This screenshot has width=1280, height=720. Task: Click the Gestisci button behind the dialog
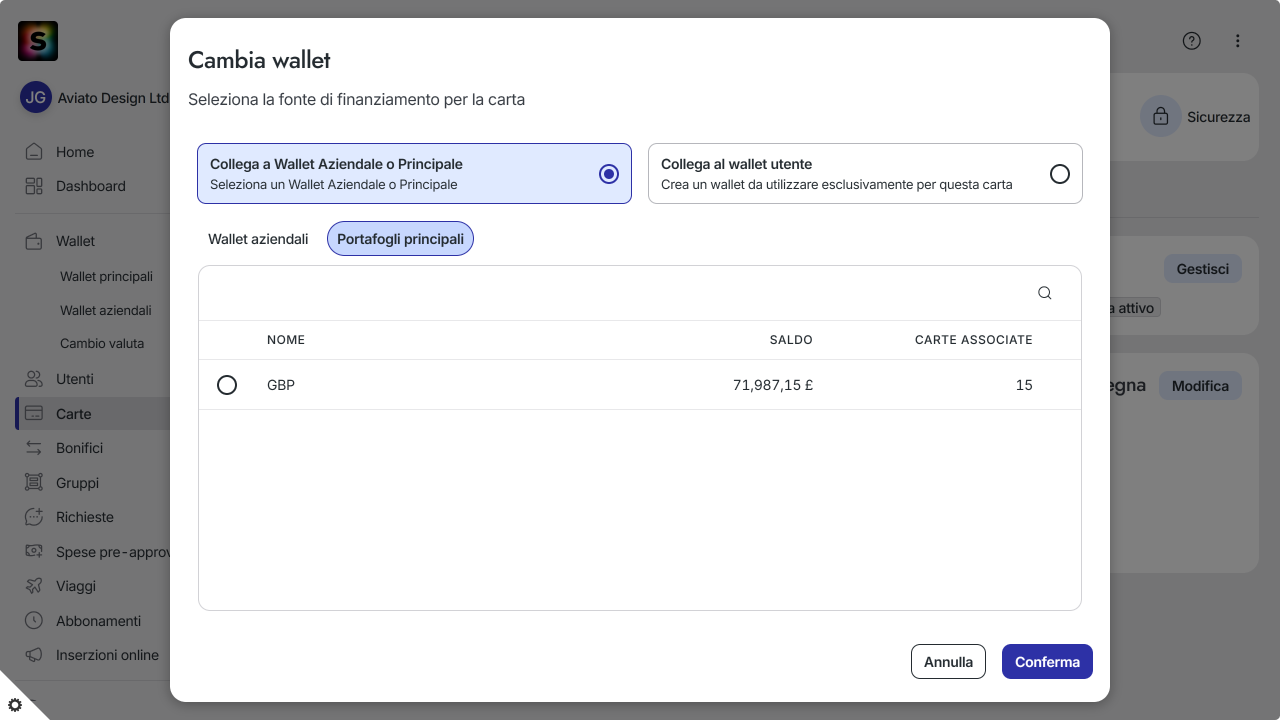tap(1203, 269)
